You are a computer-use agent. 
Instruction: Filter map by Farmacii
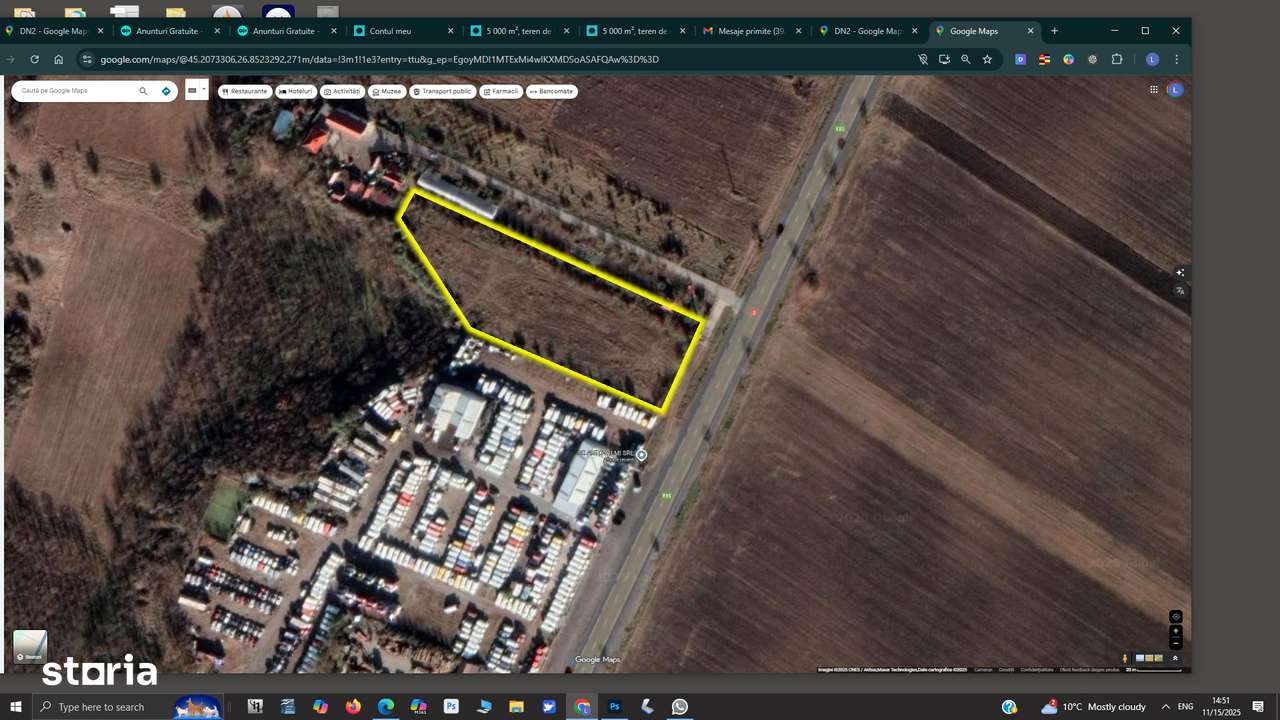point(501,91)
